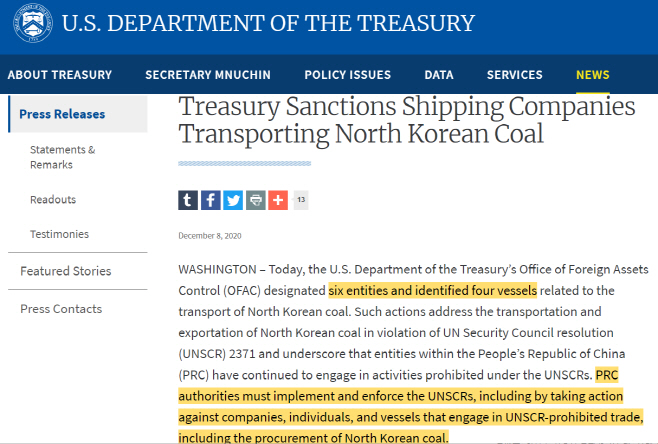Open the Readouts sidebar link
Image resolution: width=658 pixels, height=444 pixels.
click(53, 200)
